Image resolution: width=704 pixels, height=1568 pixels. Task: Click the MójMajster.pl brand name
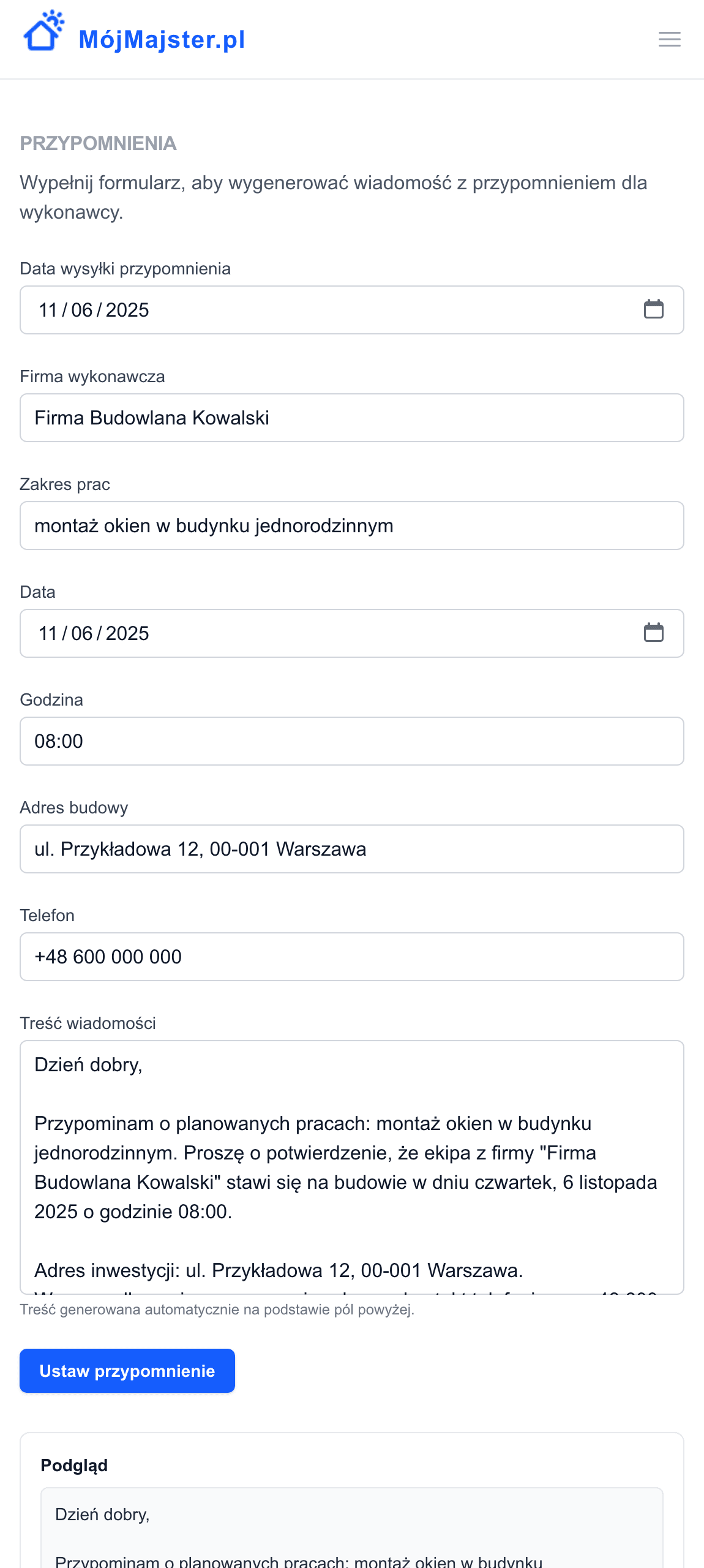(x=162, y=40)
